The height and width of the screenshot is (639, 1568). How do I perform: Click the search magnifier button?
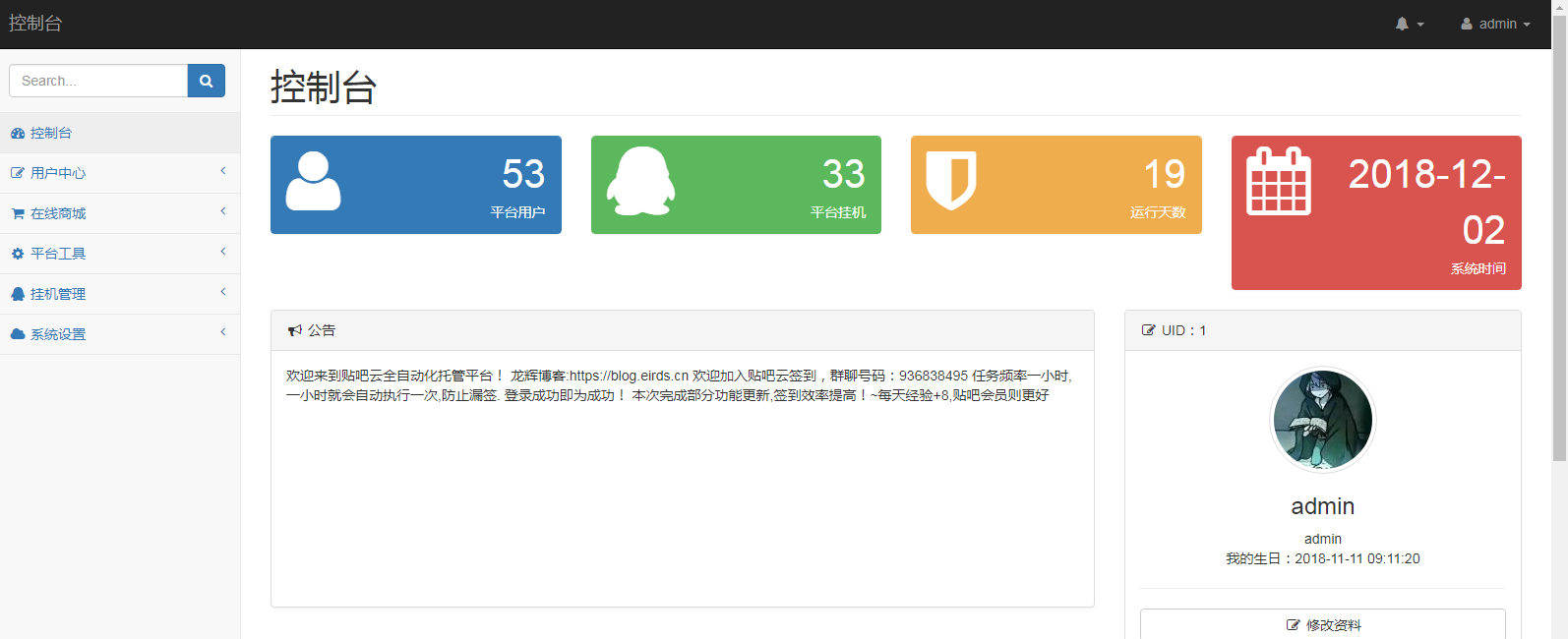[x=206, y=81]
